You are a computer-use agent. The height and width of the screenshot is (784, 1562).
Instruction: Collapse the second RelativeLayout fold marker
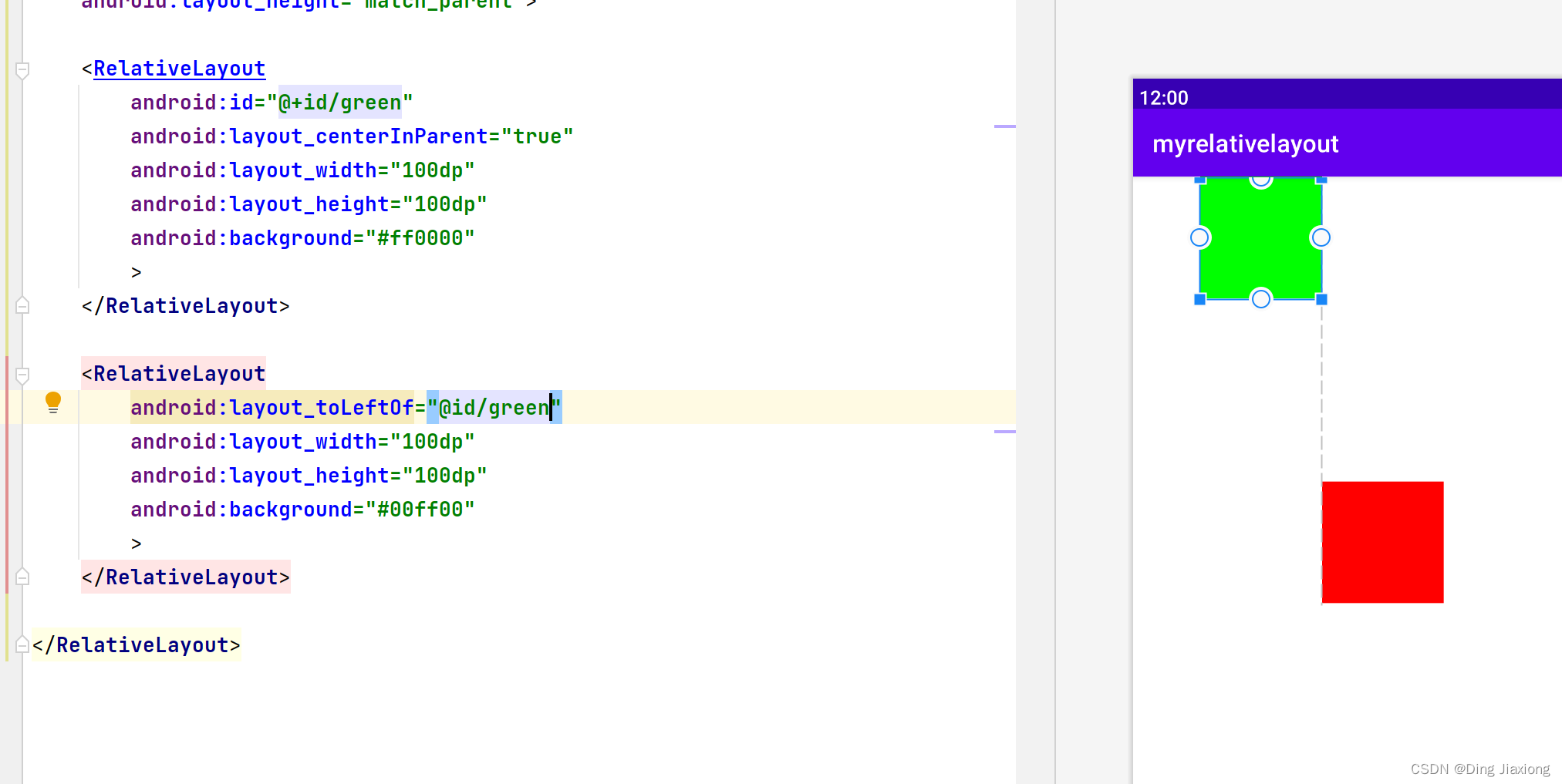coord(22,375)
